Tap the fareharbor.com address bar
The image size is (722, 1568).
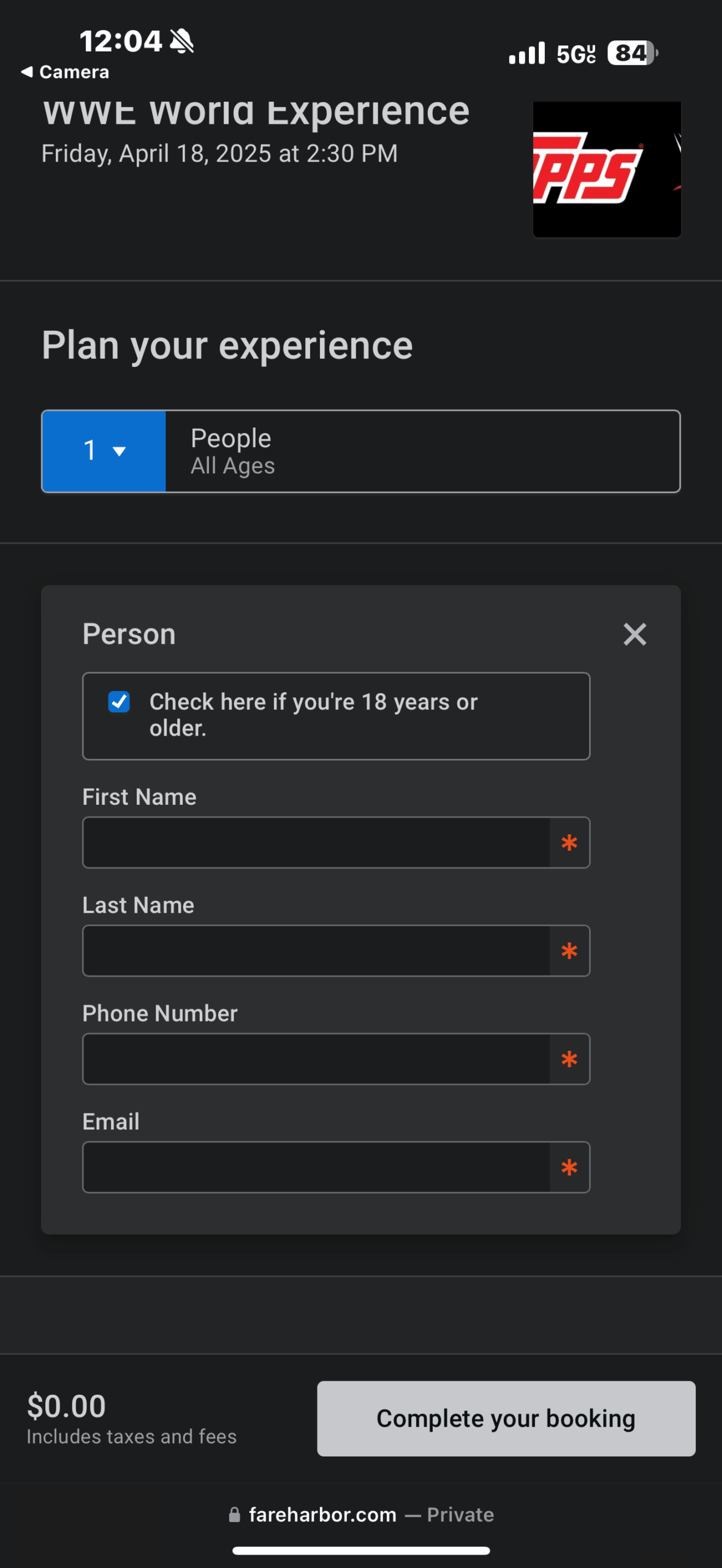[x=361, y=1515]
